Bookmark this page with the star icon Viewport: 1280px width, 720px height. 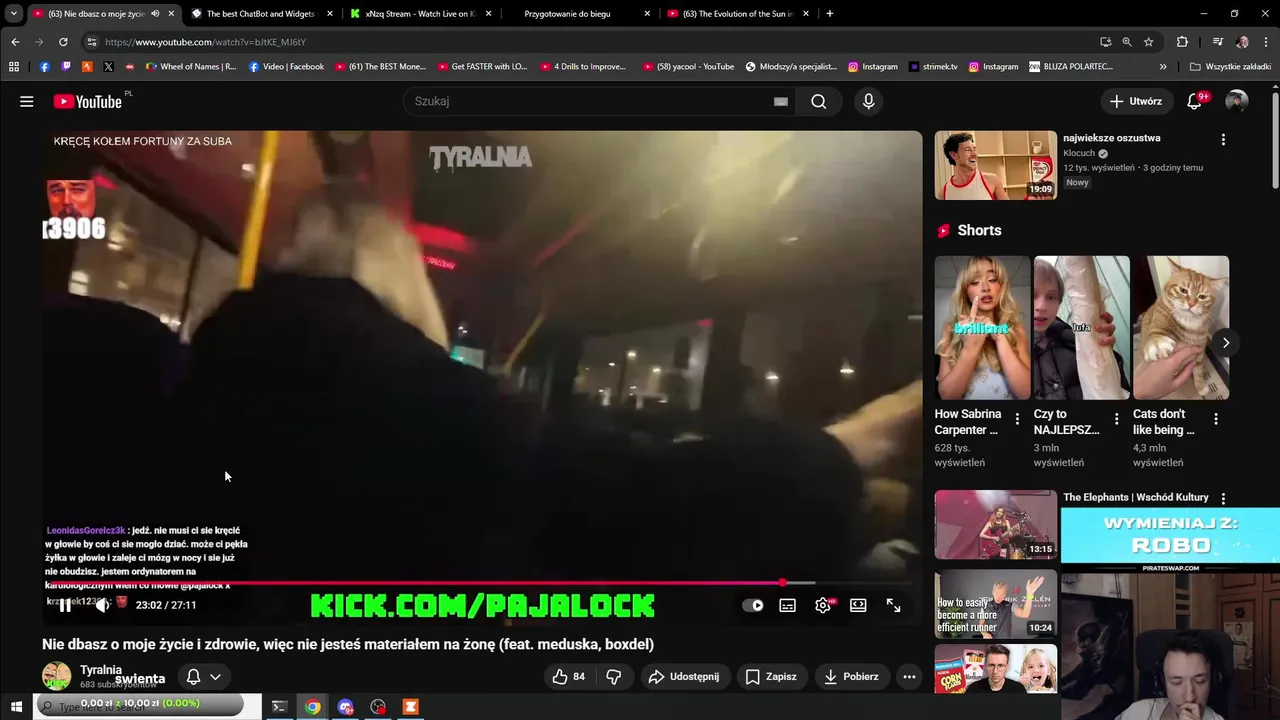coord(1149,42)
